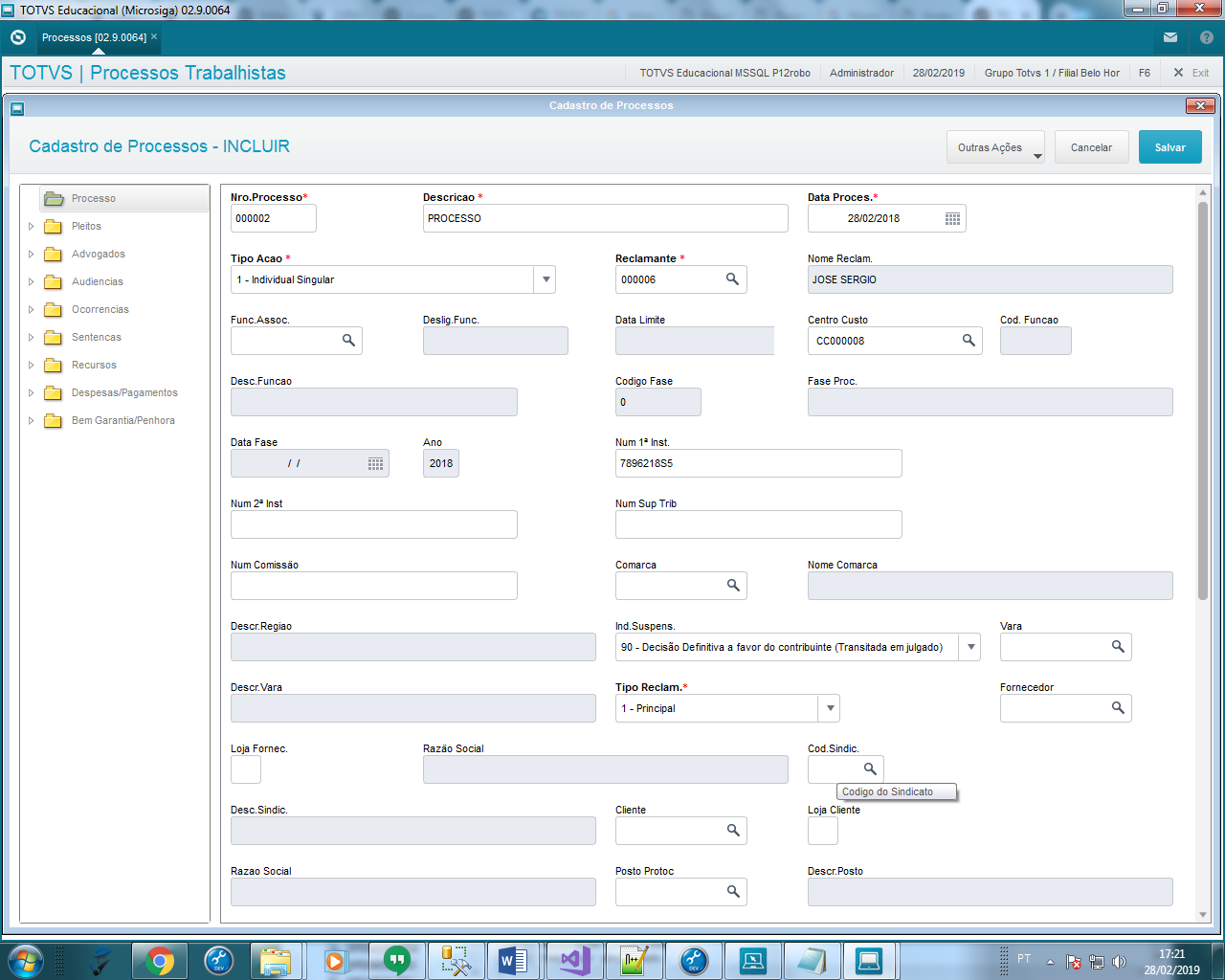Click the Cancelar button
1225x980 pixels.
[1092, 147]
